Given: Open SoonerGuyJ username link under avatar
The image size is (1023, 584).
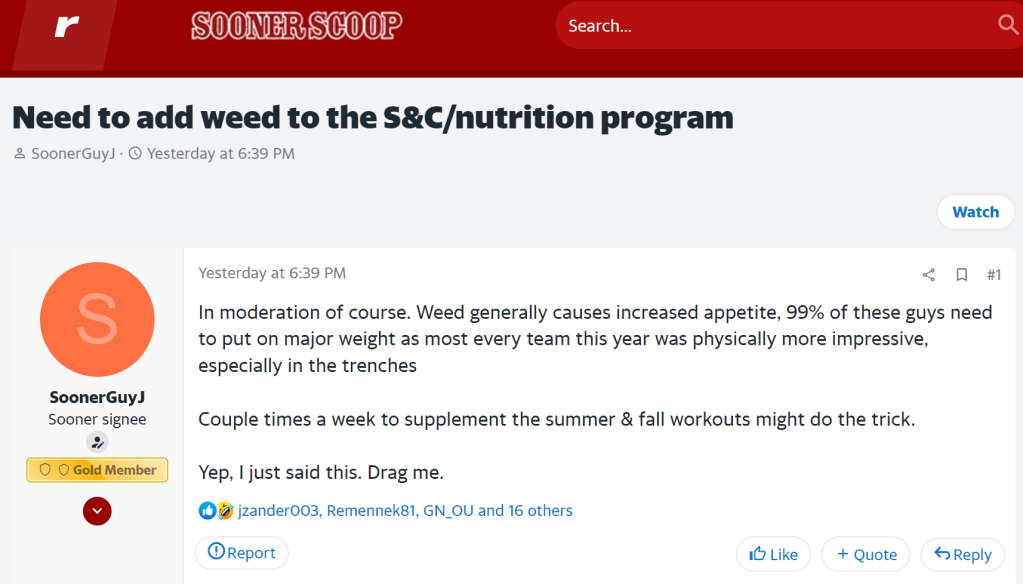Looking at the screenshot, I should 97,397.
